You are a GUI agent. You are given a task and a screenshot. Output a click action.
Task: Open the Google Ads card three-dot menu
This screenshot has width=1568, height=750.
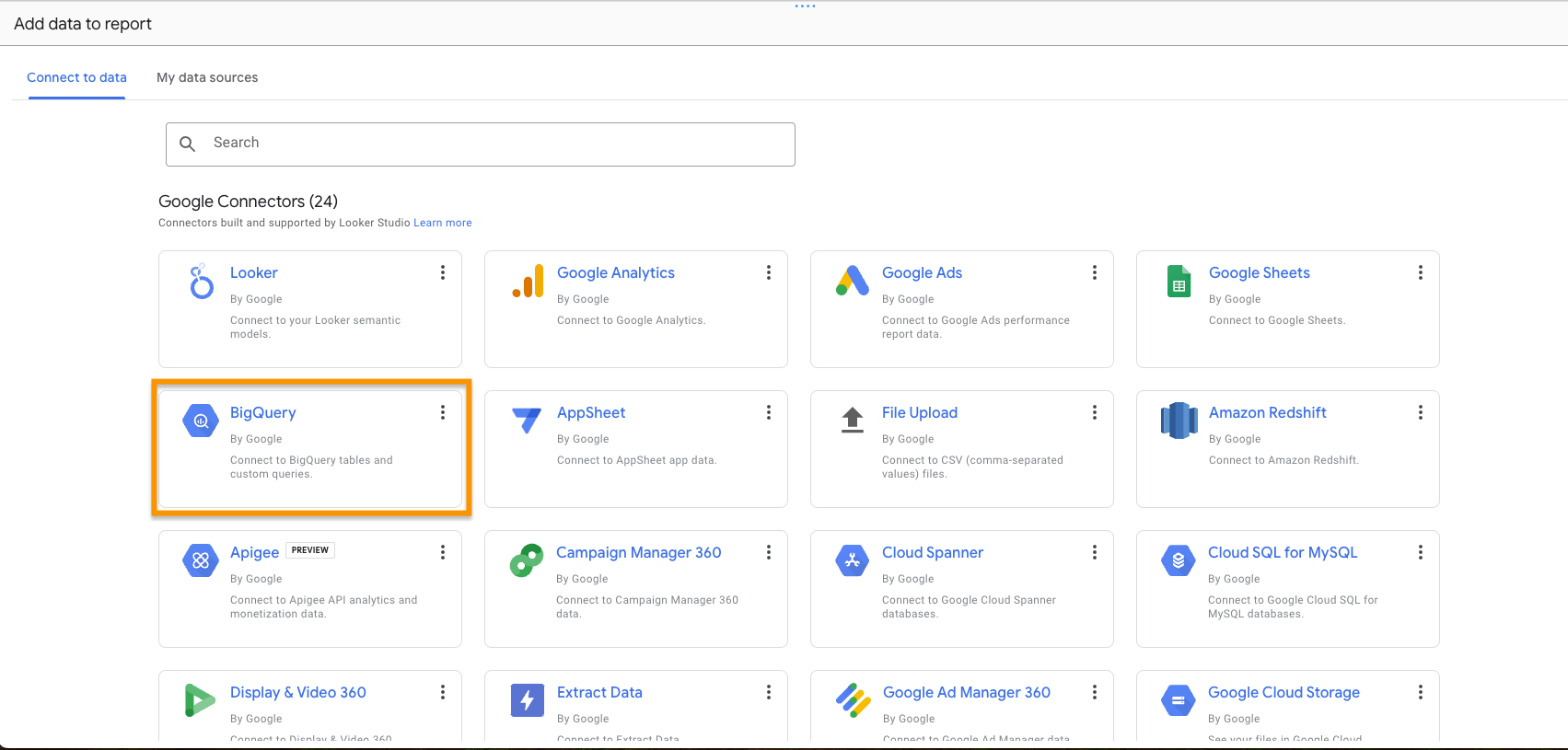tap(1095, 272)
